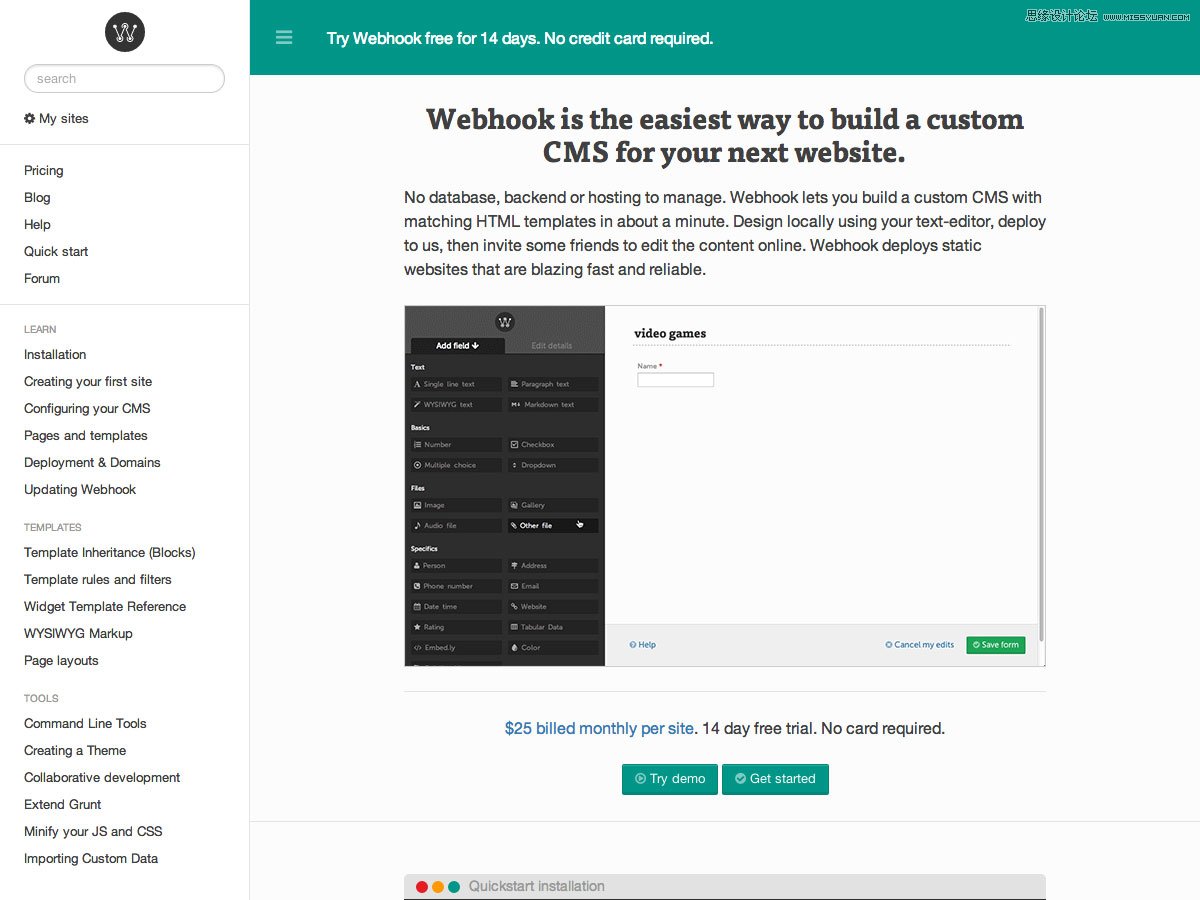Open Minify your JS and CSS

point(93,832)
